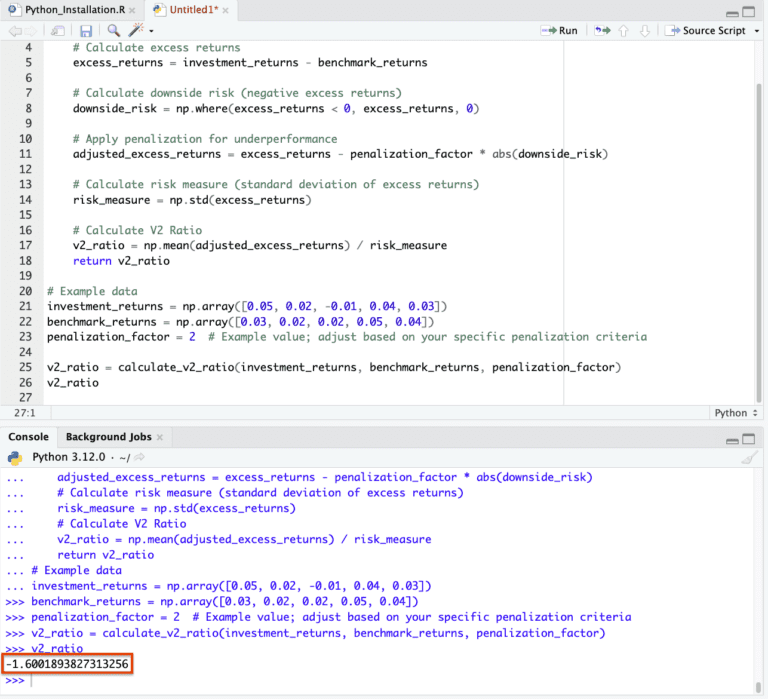Click the Source Script button

705,30
